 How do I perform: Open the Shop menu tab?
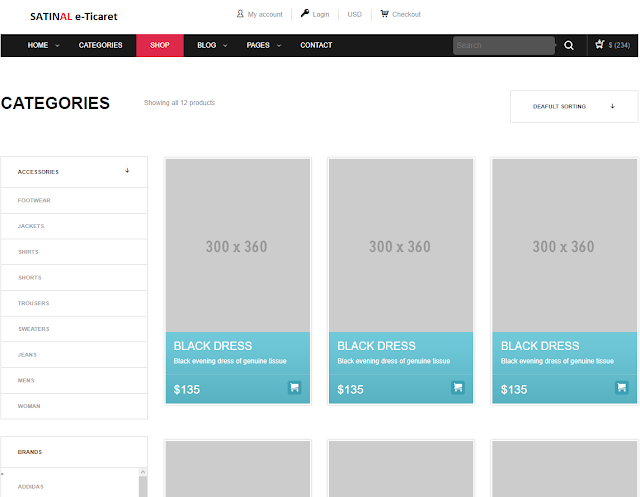point(159,45)
